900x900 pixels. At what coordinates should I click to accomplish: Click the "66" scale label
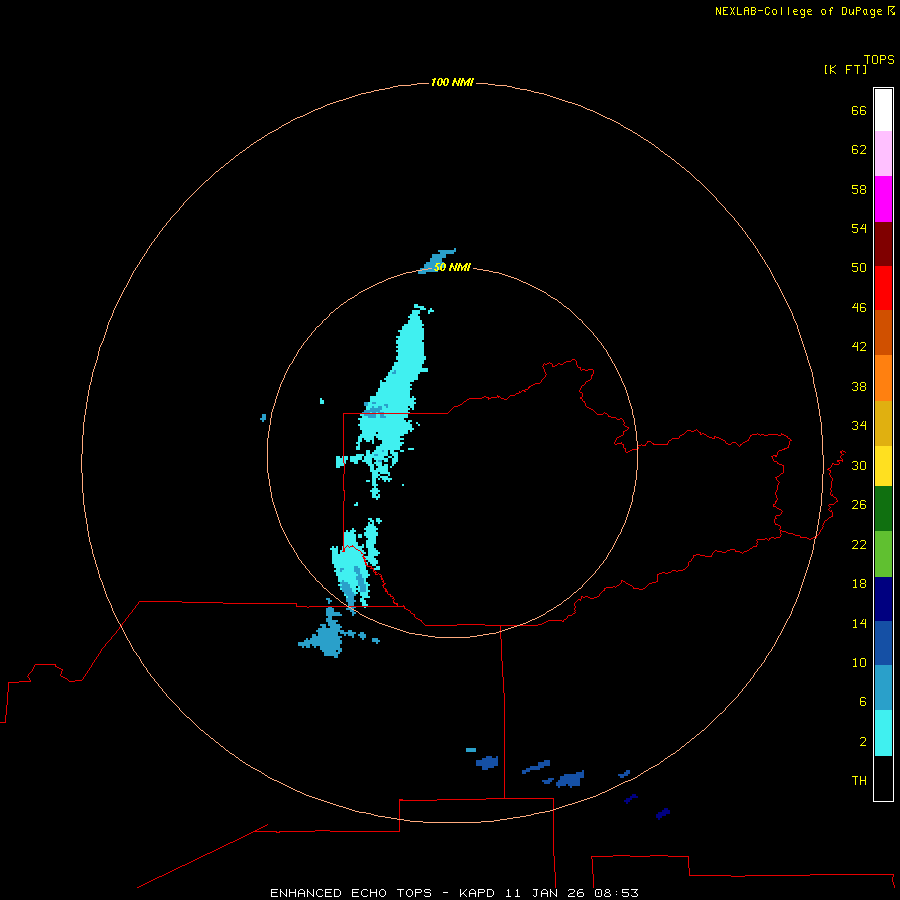tap(859, 110)
